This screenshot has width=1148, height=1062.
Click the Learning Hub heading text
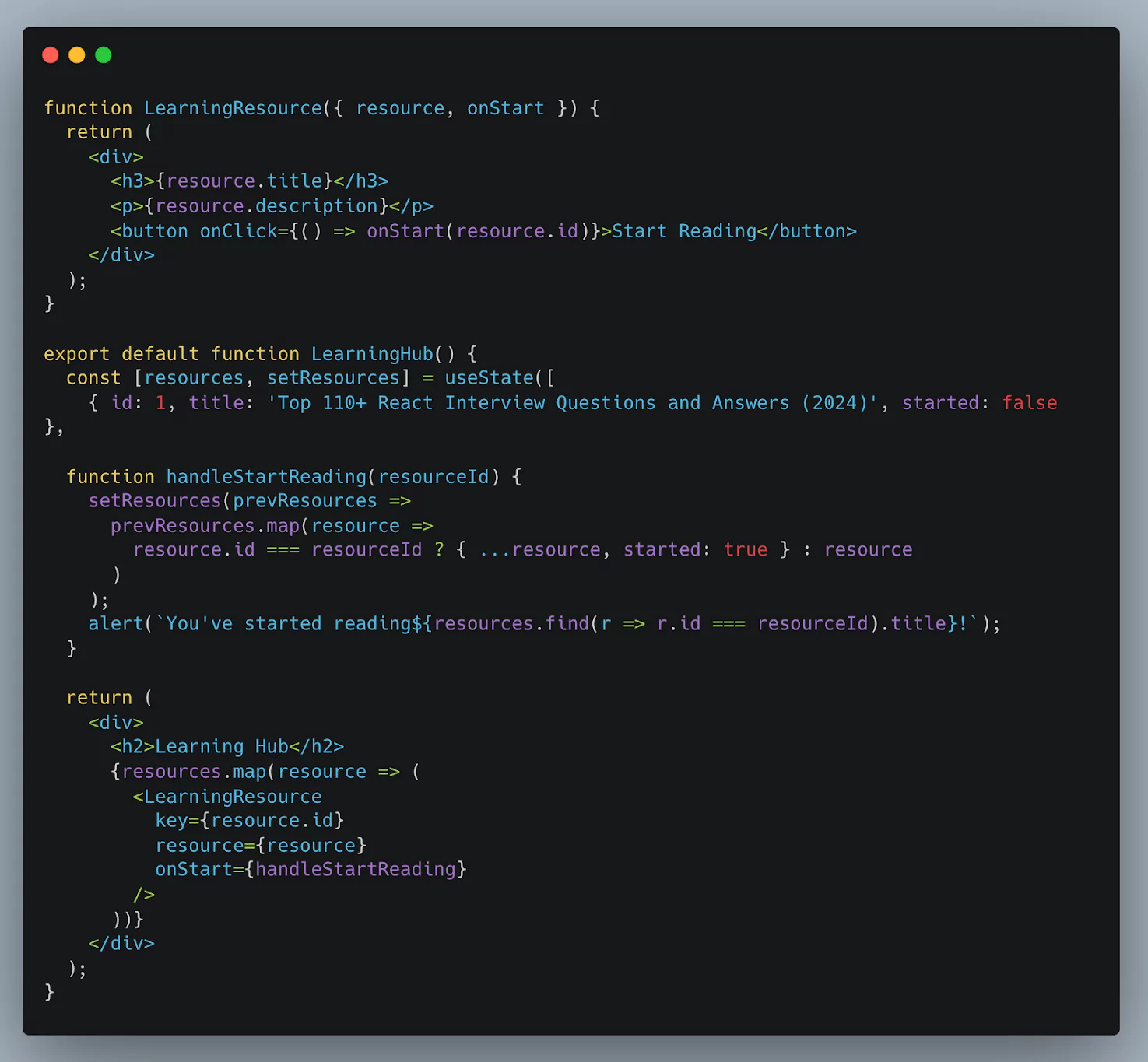(x=221, y=745)
